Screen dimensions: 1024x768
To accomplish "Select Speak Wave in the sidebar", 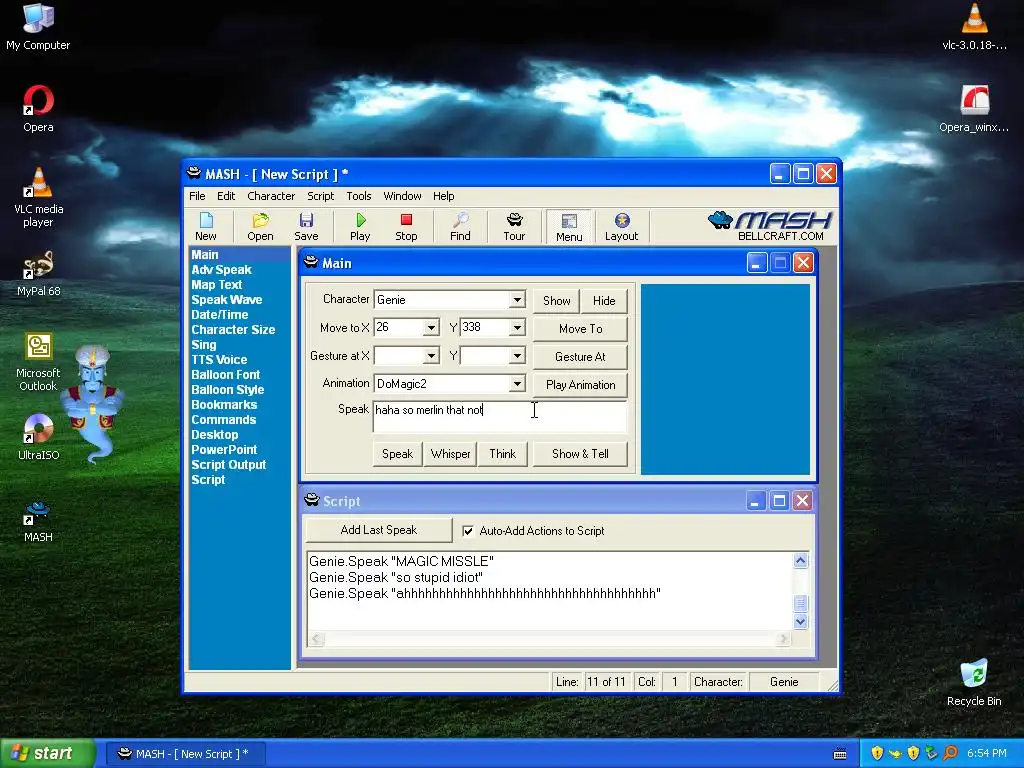I will (x=227, y=300).
